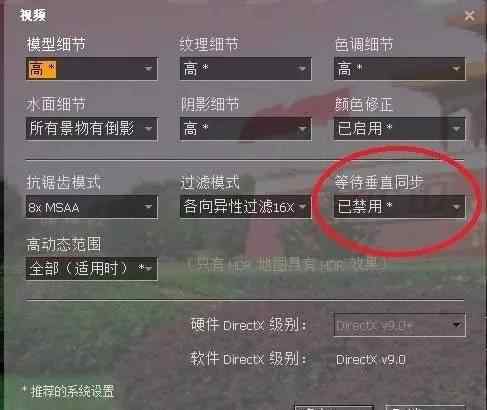
Task: Expand the 过滤模式 各向异性过滤16X dropdown
Action: [245, 207]
